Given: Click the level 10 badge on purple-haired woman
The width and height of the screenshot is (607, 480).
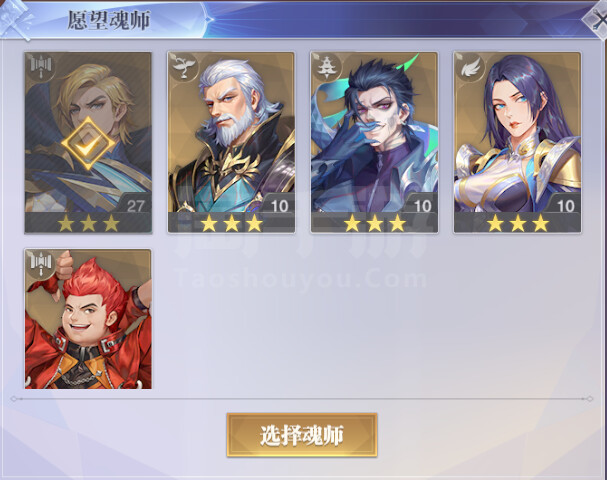Looking at the screenshot, I should tap(565, 205).
